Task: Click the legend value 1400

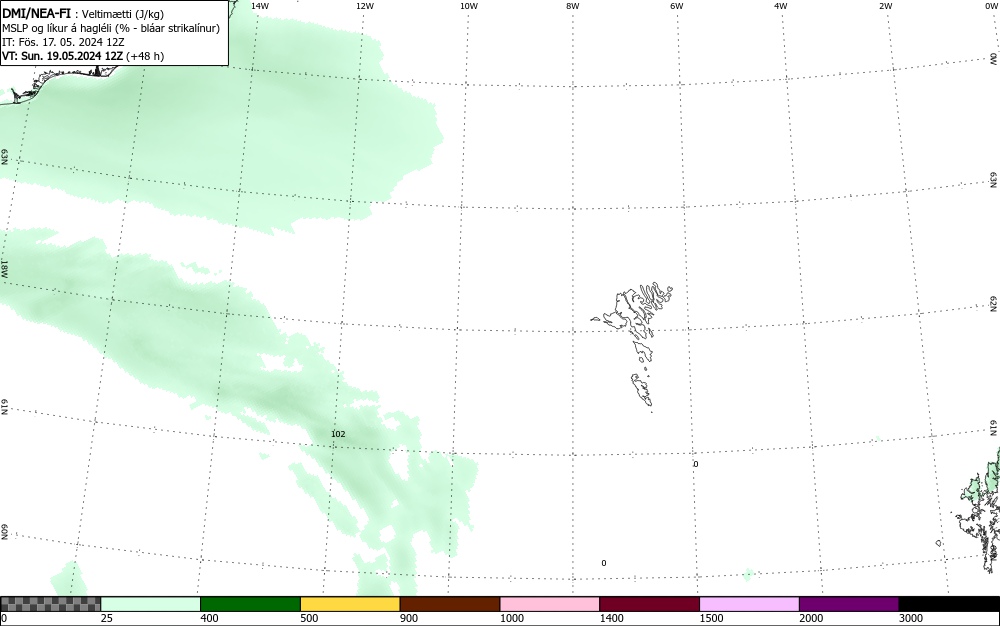Action: point(611,618)
